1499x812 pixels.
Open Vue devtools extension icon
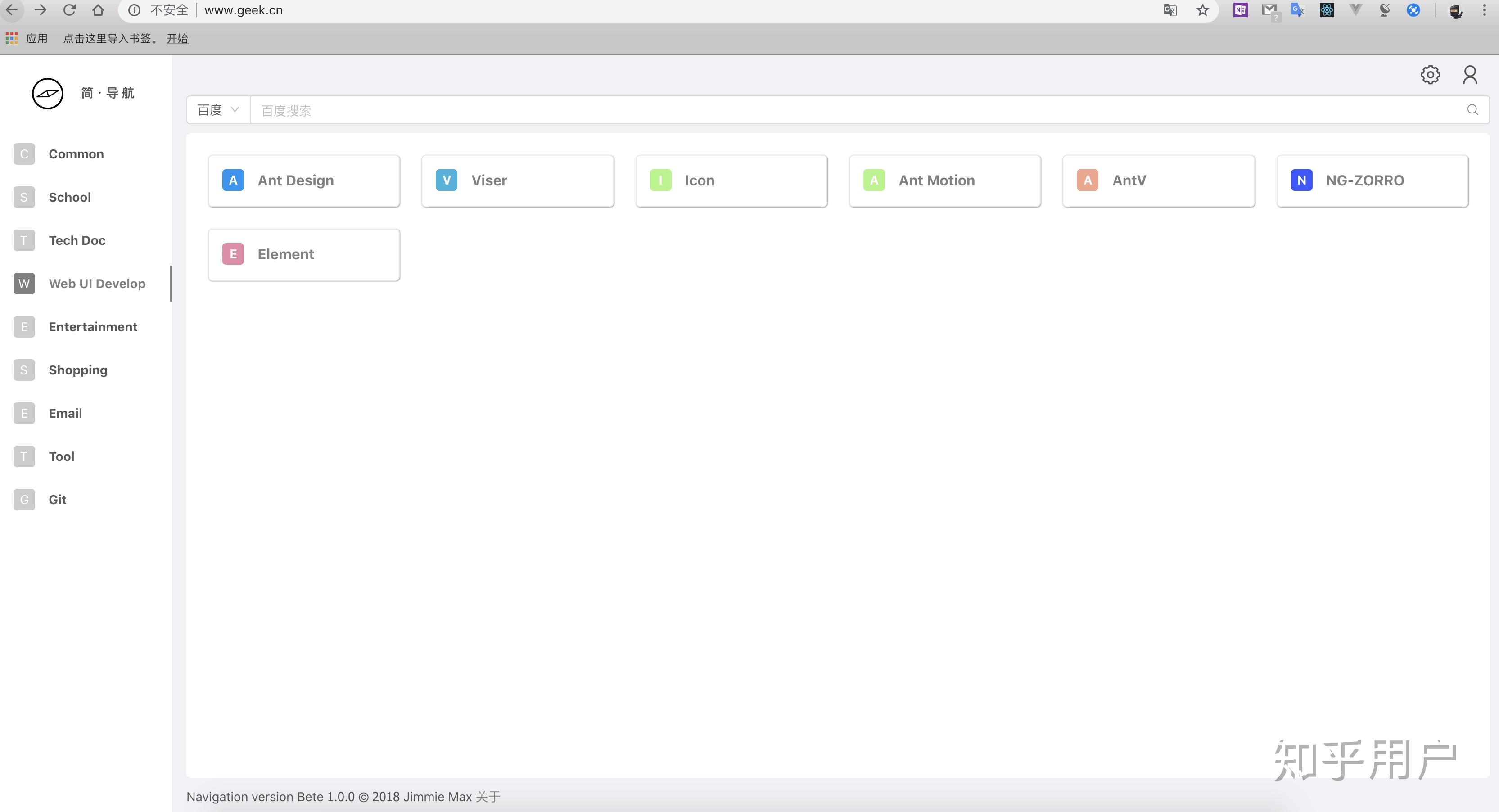click(1356, 10)
